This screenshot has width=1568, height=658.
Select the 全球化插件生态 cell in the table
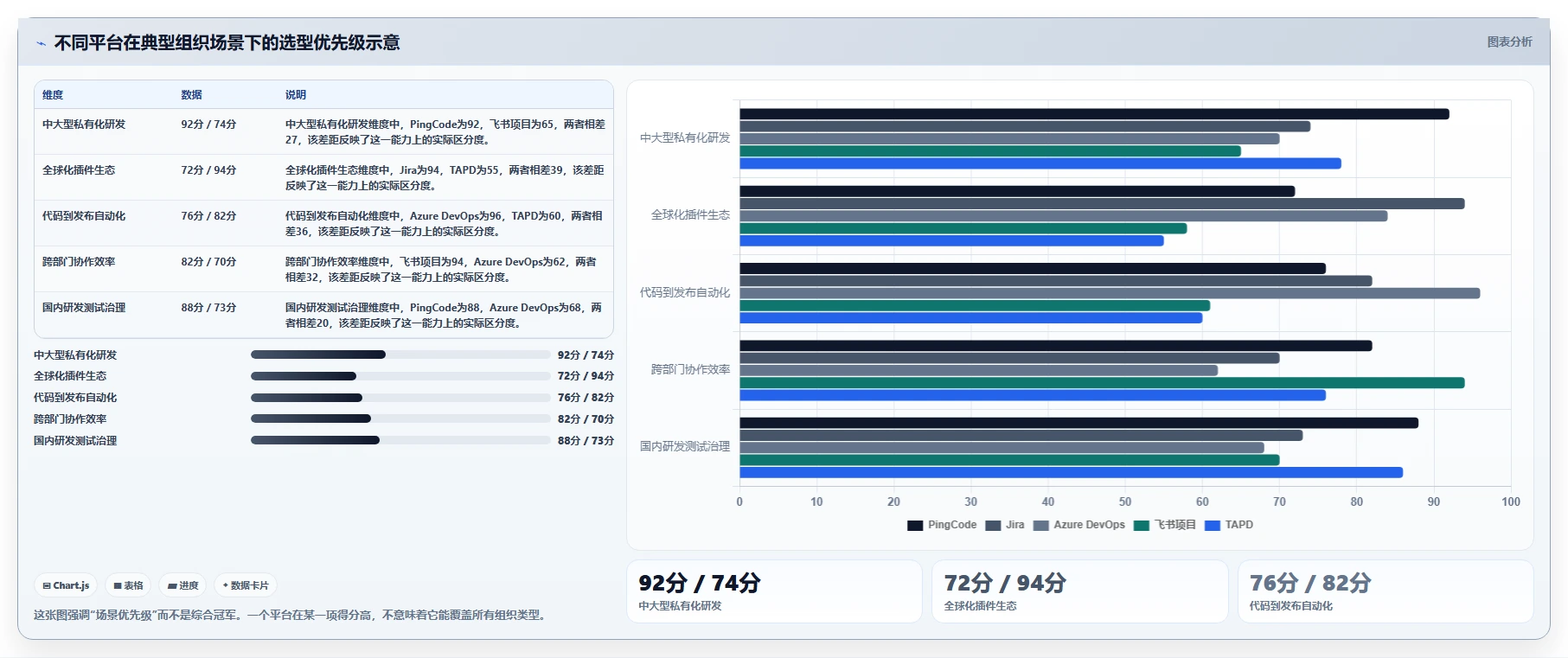[x=79, y=170]
